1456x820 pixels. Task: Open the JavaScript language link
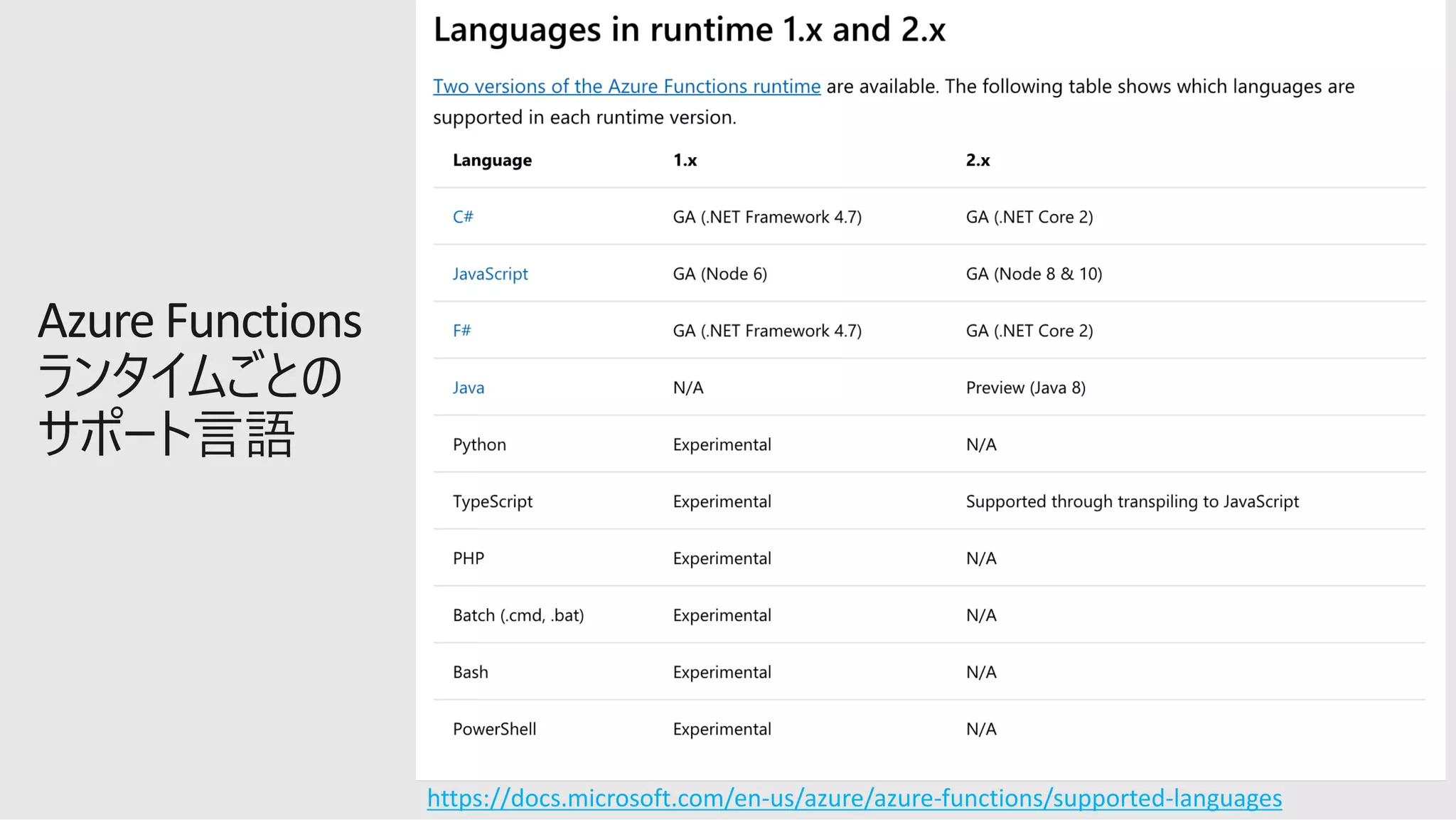[491, 275]
